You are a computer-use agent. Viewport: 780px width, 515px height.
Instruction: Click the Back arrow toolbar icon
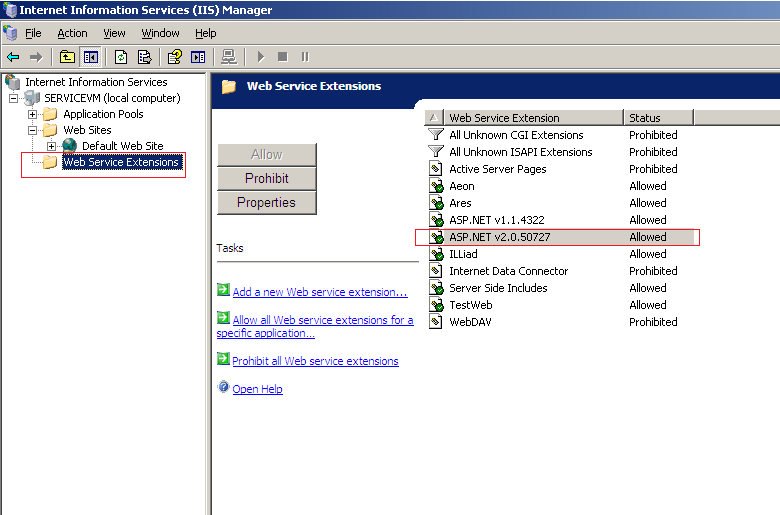13,57
